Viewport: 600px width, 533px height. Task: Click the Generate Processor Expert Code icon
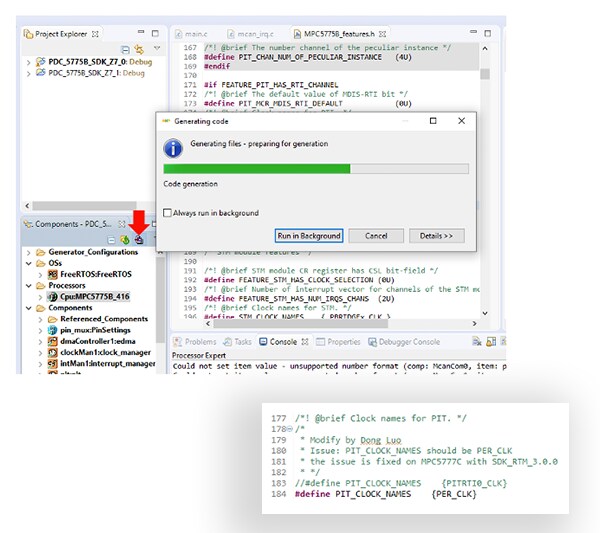click(140, 239)
